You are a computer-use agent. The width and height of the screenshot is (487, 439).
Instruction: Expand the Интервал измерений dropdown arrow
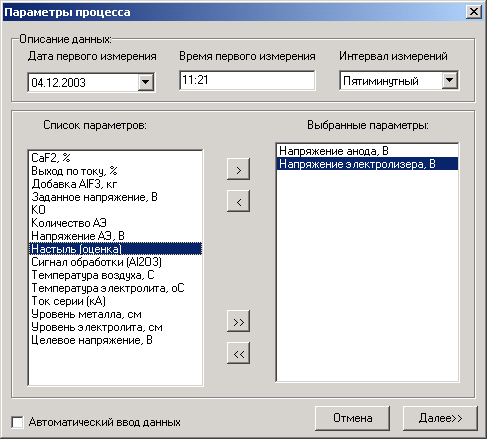[450, 80]
